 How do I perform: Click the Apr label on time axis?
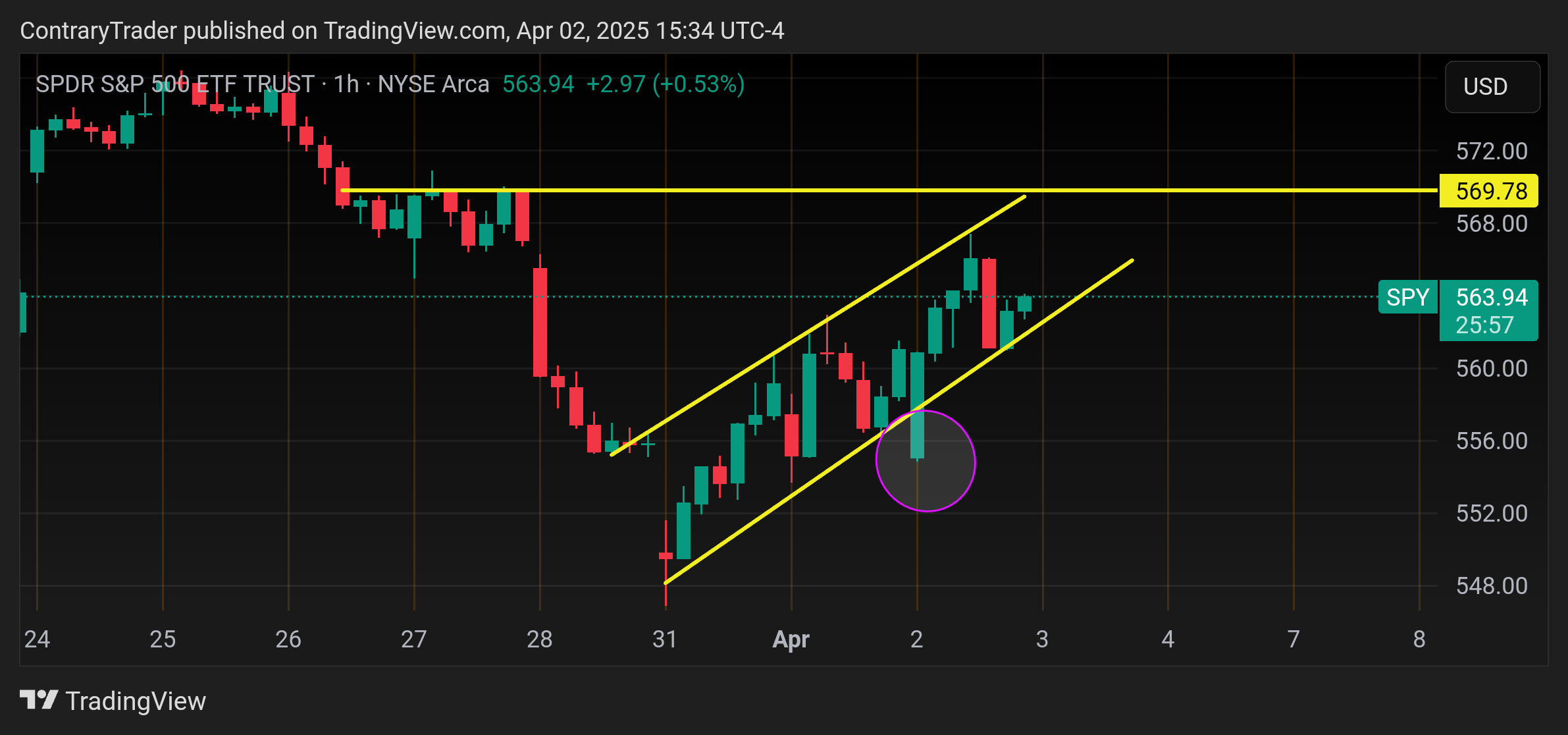(x=791, y=640)
